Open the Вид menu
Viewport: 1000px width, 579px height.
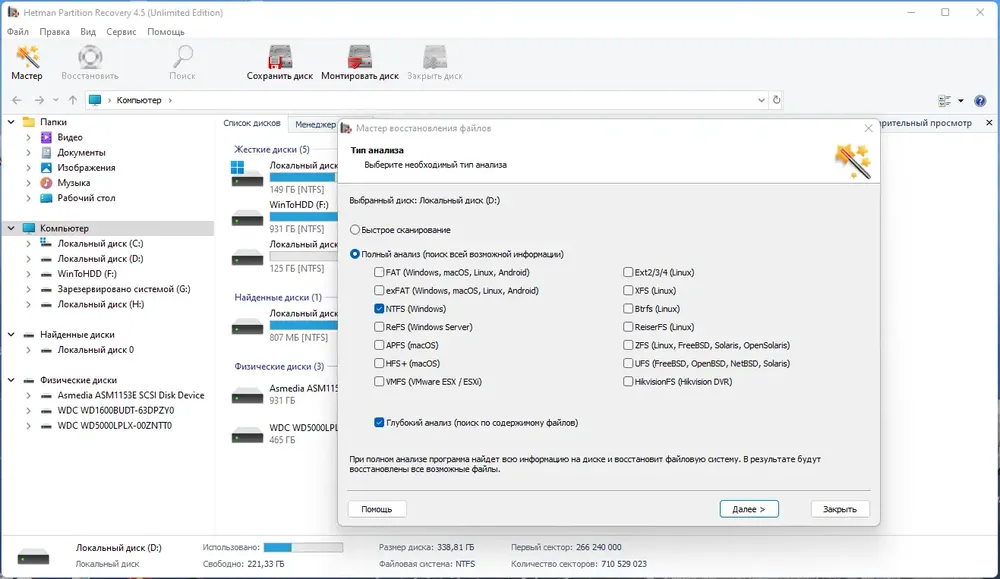click(x=88, y=32)
